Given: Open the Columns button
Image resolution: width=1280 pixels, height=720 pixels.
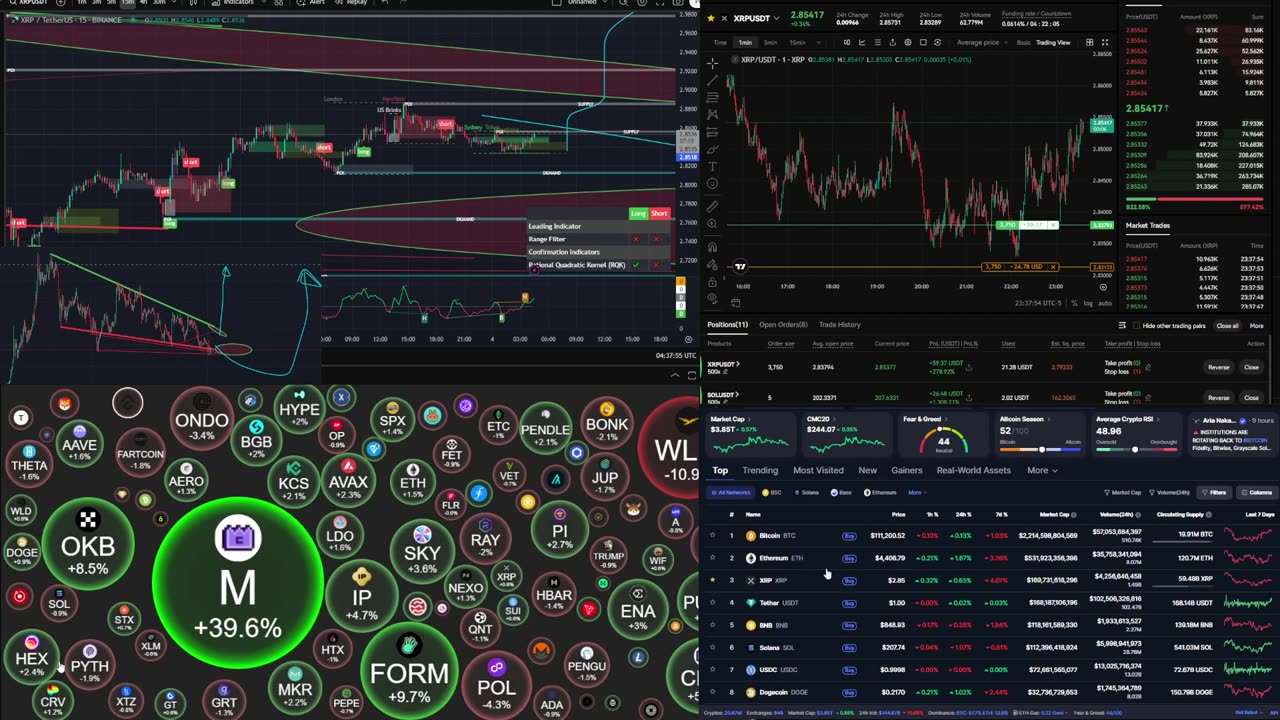Looking at the screenshot, I should pyautogui.click(x=1256, y=492).
